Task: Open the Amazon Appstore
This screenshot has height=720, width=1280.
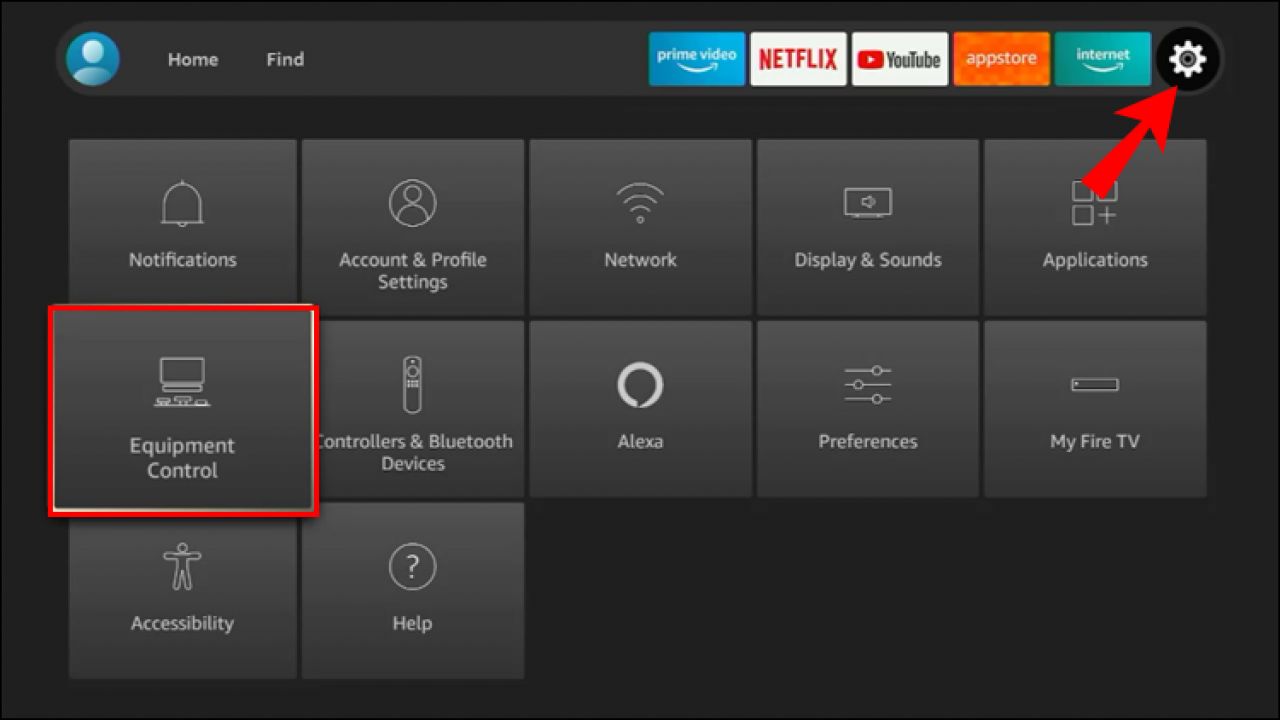Action: point(1001,59)
